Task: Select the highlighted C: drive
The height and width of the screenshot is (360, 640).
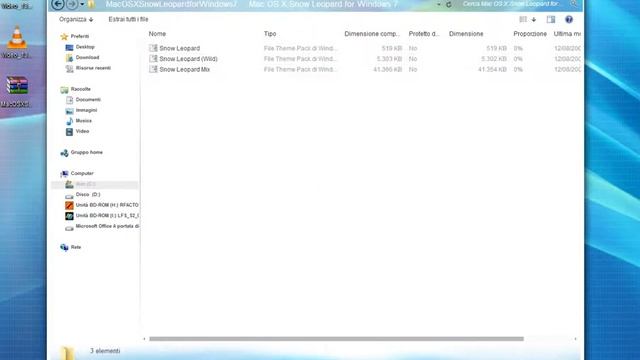Action: point(95,184)
